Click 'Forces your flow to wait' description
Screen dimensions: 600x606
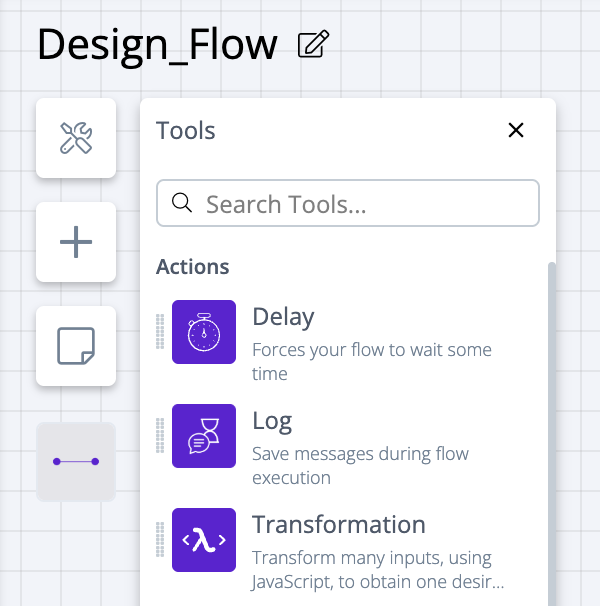[x=372, y=362]
